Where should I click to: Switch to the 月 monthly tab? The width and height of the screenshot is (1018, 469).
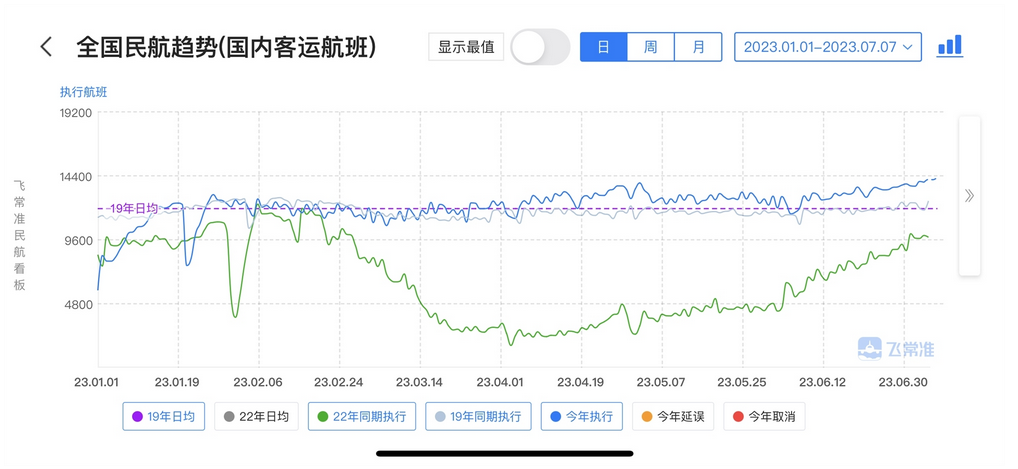(x=699, y=47)
